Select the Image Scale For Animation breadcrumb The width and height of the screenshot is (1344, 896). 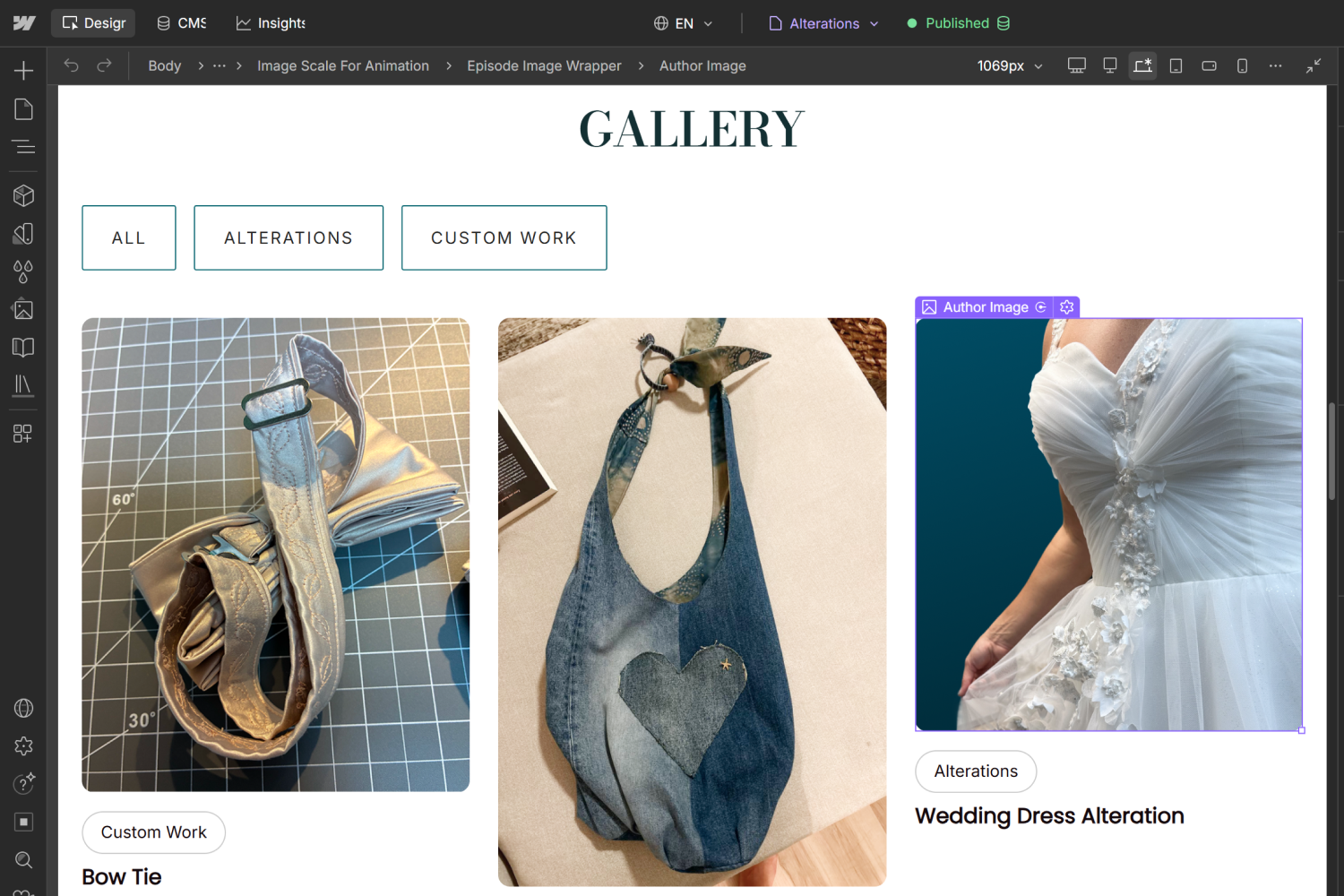point(343,65)
